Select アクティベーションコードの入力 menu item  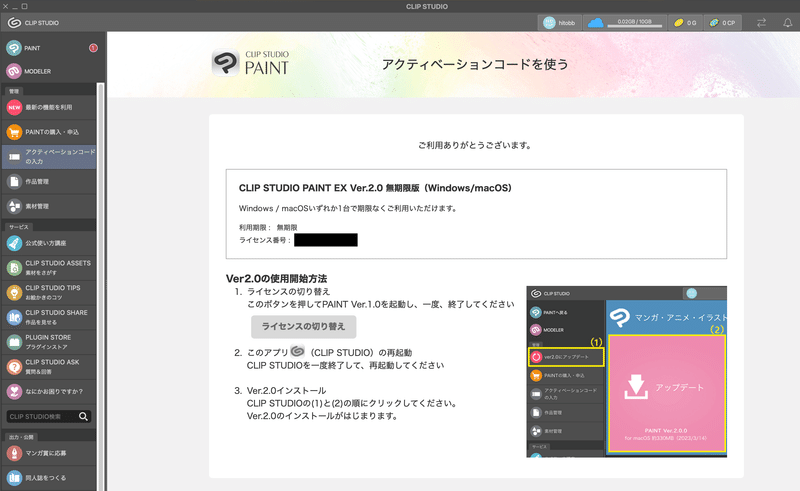[x=49, y=157]
